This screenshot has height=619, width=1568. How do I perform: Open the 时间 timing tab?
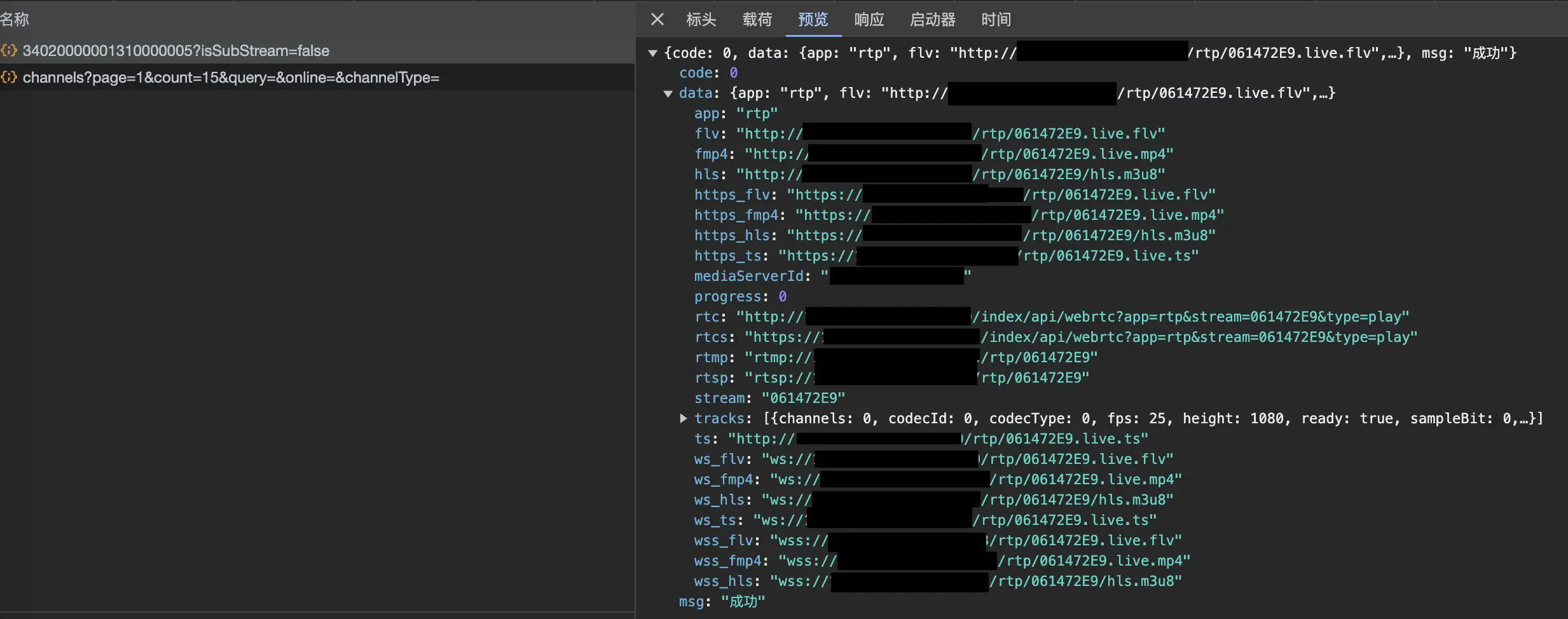pos(996,20)
